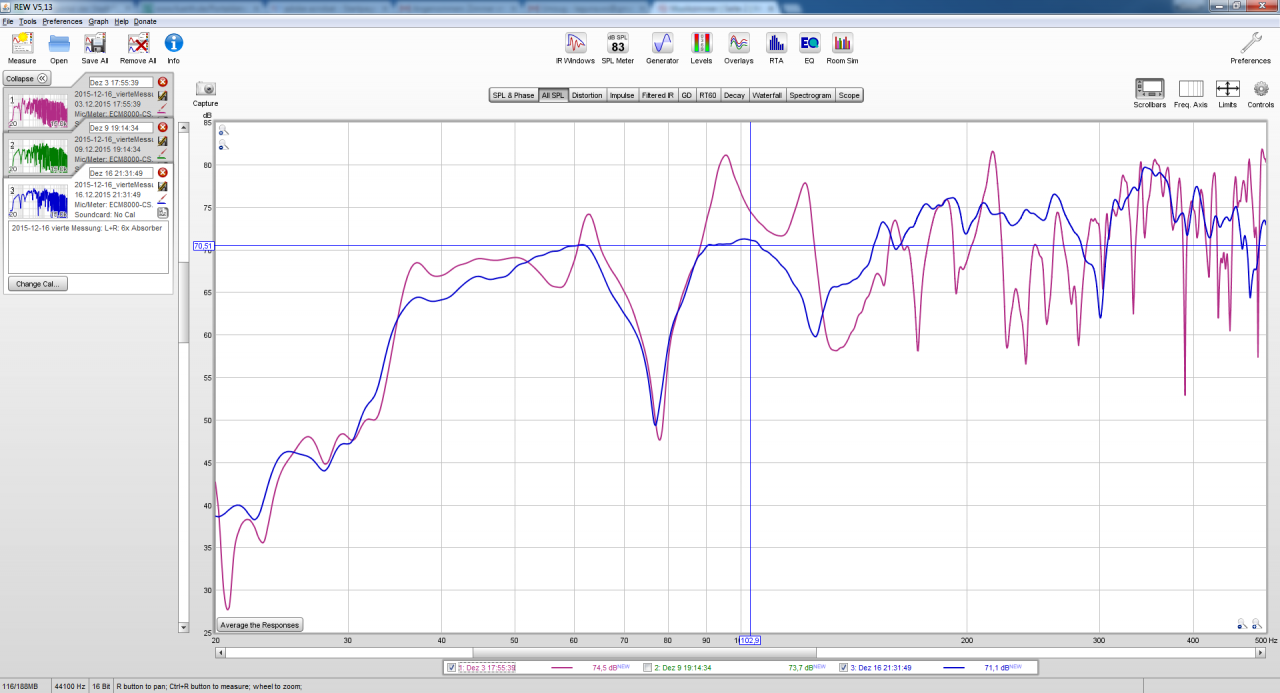Screen dimensions: 1280x693
Task: Switch to the Waterfall tab
Action: pos(767,95)
